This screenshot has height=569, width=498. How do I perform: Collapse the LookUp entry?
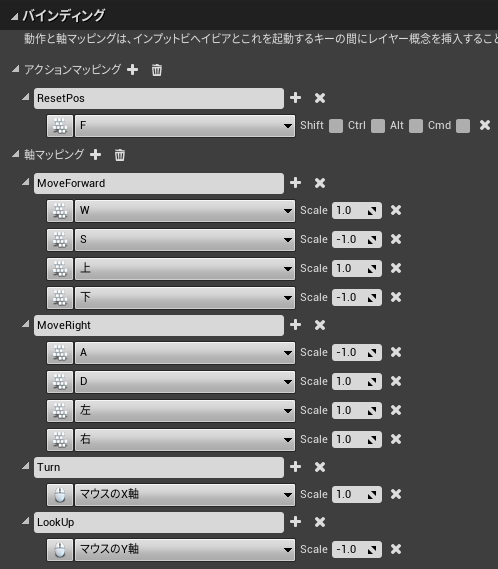(25, 520)
